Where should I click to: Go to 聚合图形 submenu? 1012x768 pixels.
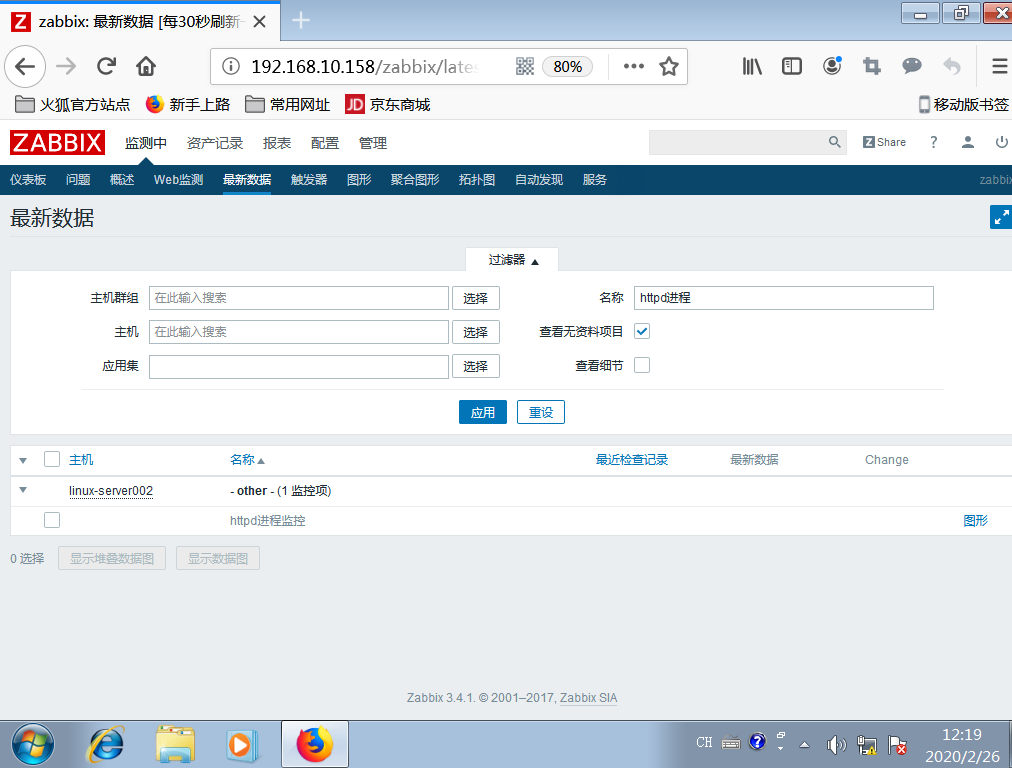click(415, 180)
